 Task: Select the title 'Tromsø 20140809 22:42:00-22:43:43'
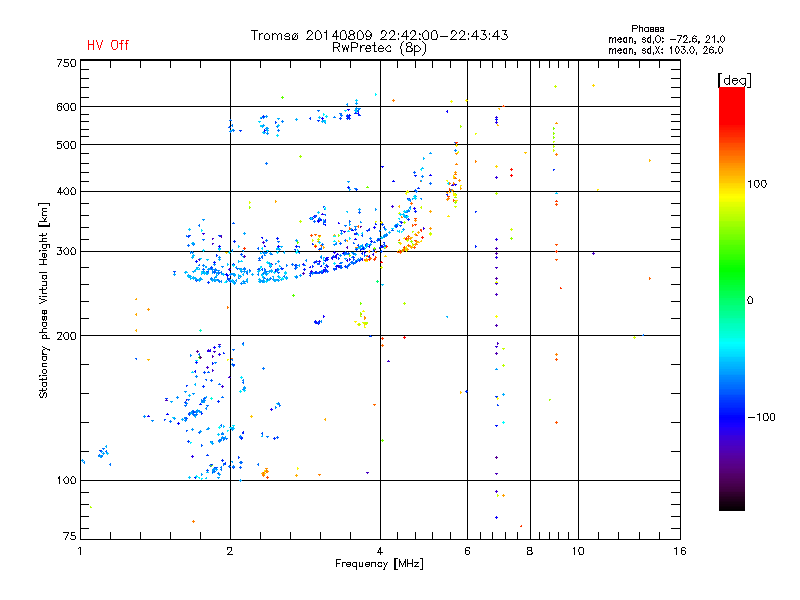coord(379,35)
